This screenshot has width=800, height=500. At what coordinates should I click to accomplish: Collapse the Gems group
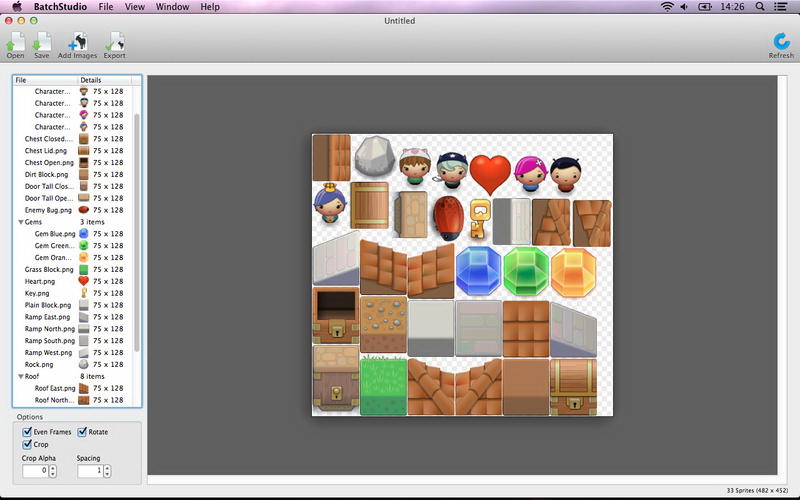click(x=21, y=222)
